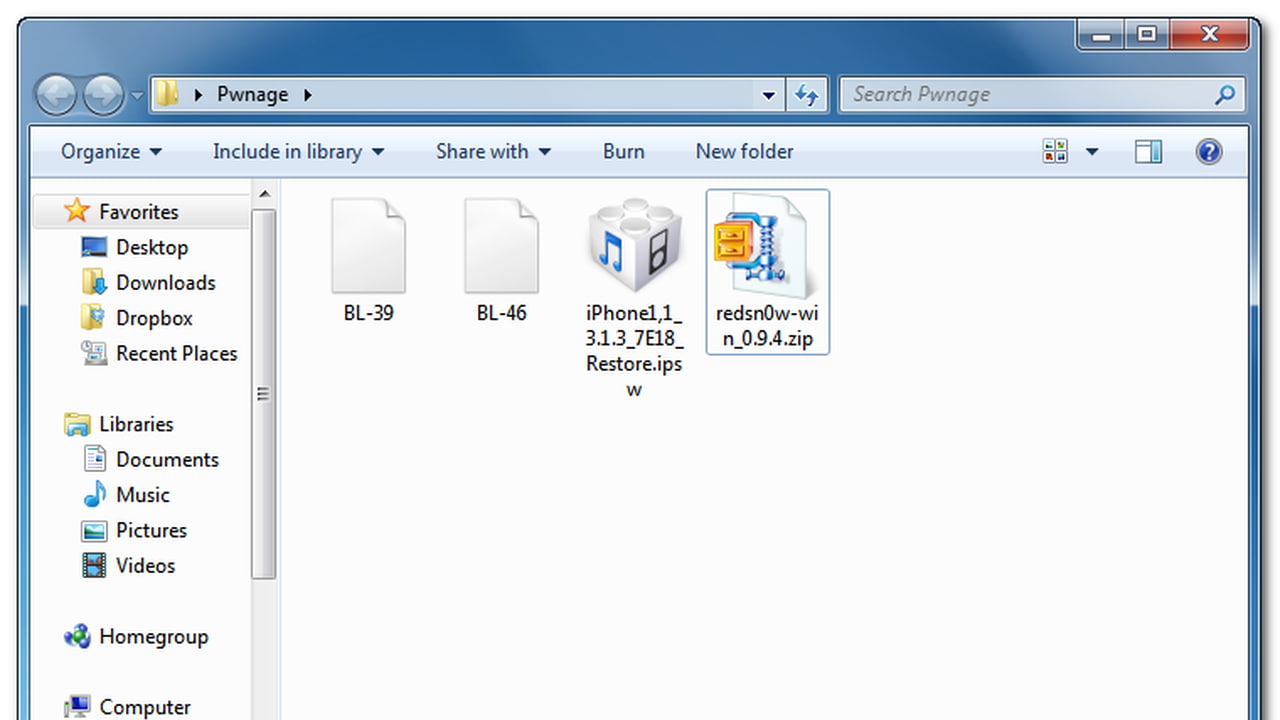Viewport: 1280px width, 720px height.
Task: Select Homegroup in the navigation pane
Action: (x=154, y=637)
